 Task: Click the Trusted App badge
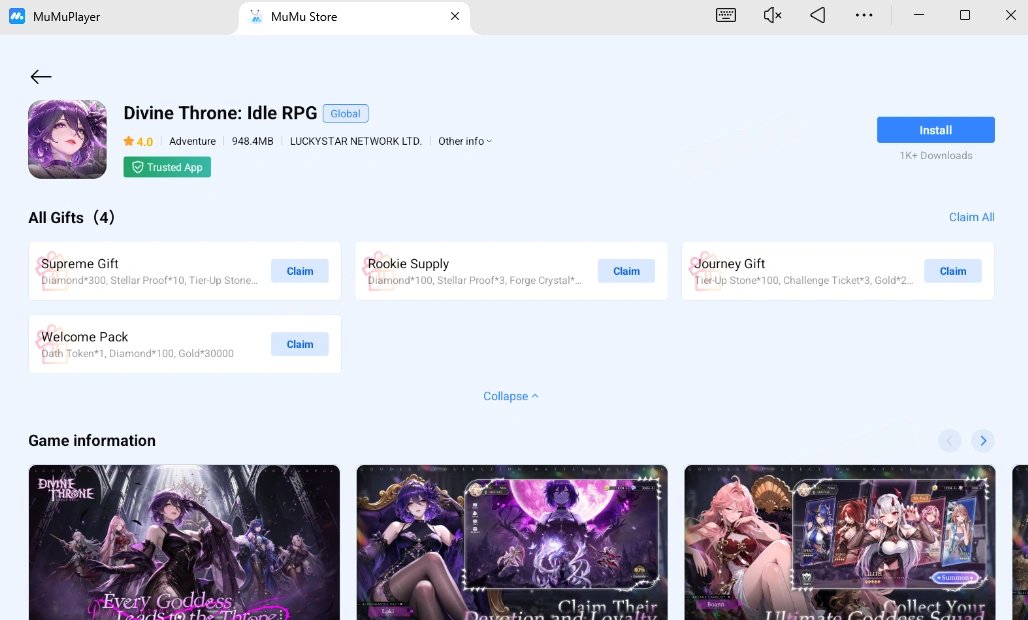click(167, 167)
